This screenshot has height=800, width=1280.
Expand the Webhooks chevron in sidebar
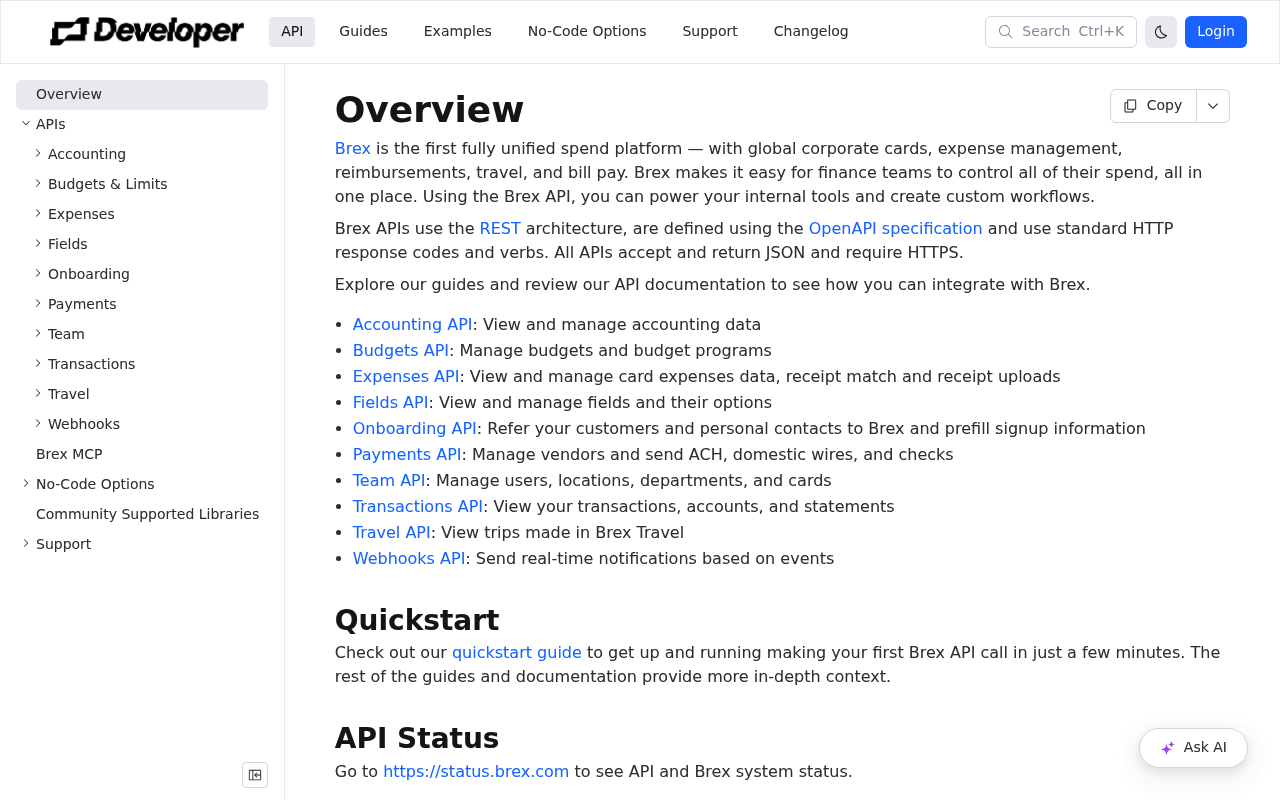38,423
